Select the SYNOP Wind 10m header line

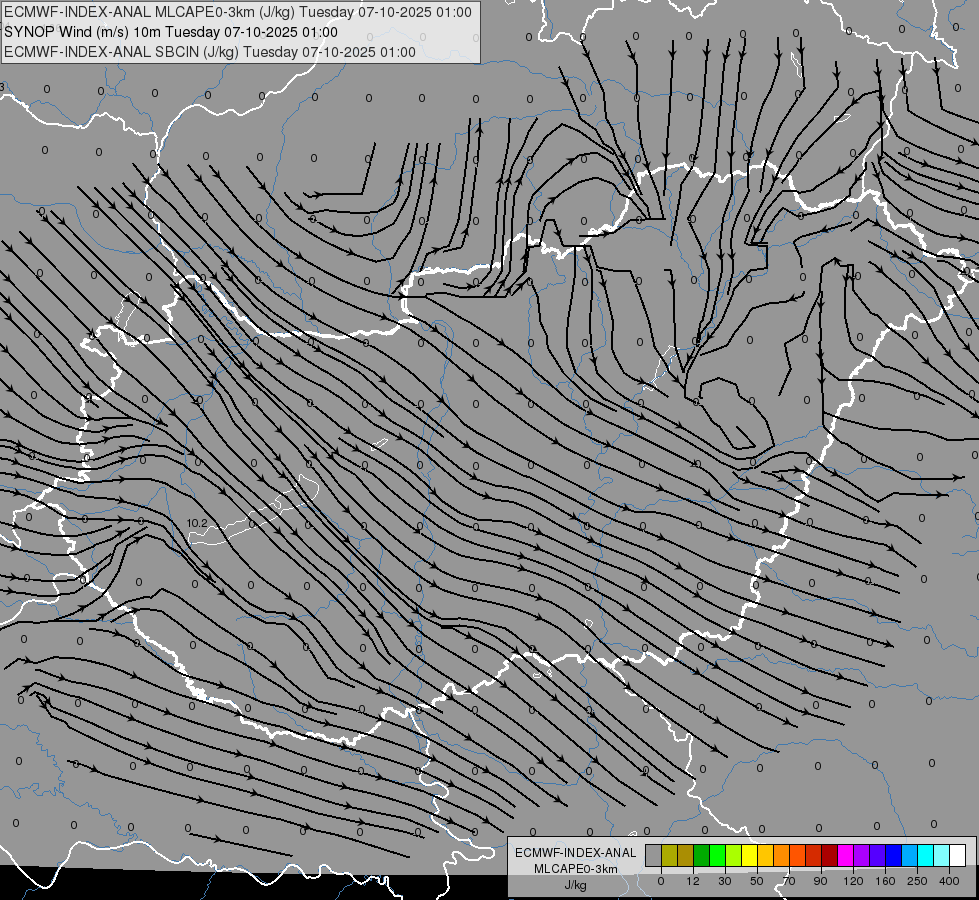pyautogui.click(x=171, y=32)
